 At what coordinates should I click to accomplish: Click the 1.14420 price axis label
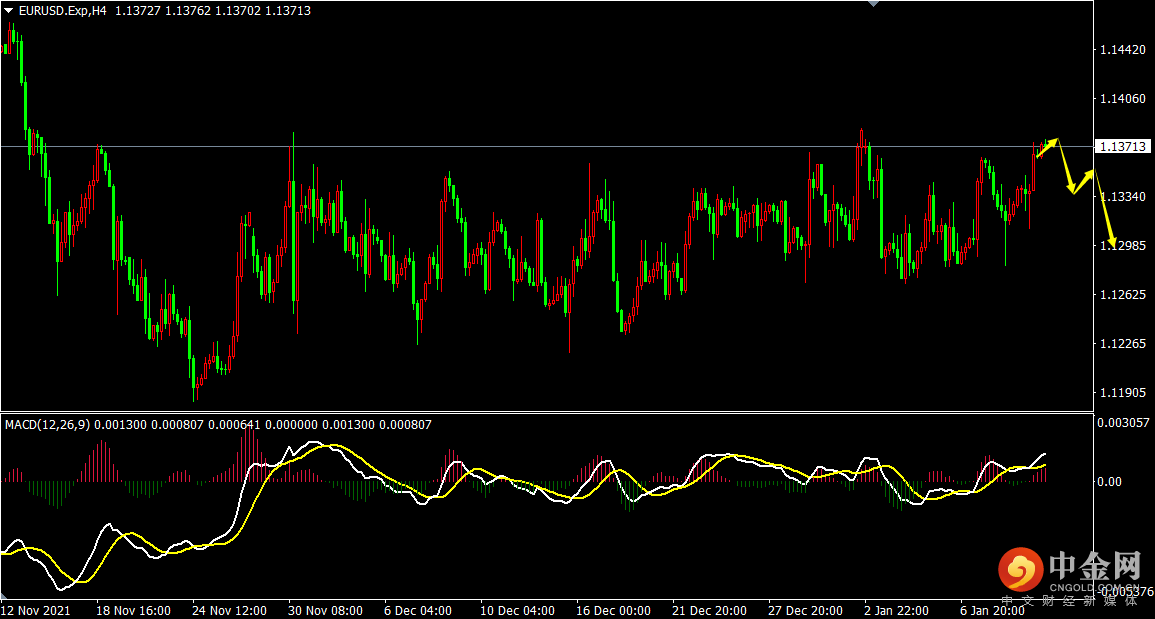(1121, 50)
